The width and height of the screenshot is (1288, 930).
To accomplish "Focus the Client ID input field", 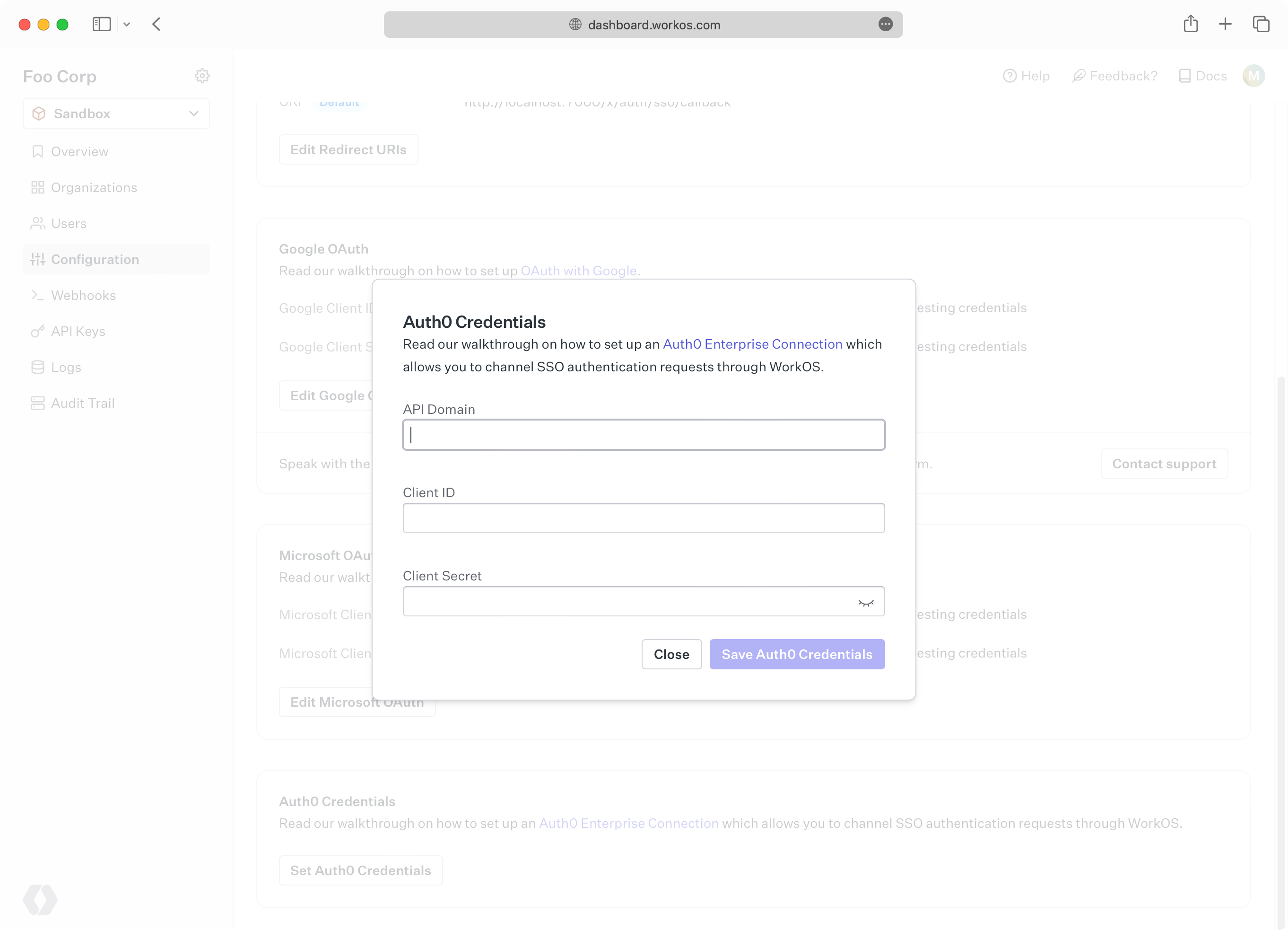I will click(x=644, y=518).
